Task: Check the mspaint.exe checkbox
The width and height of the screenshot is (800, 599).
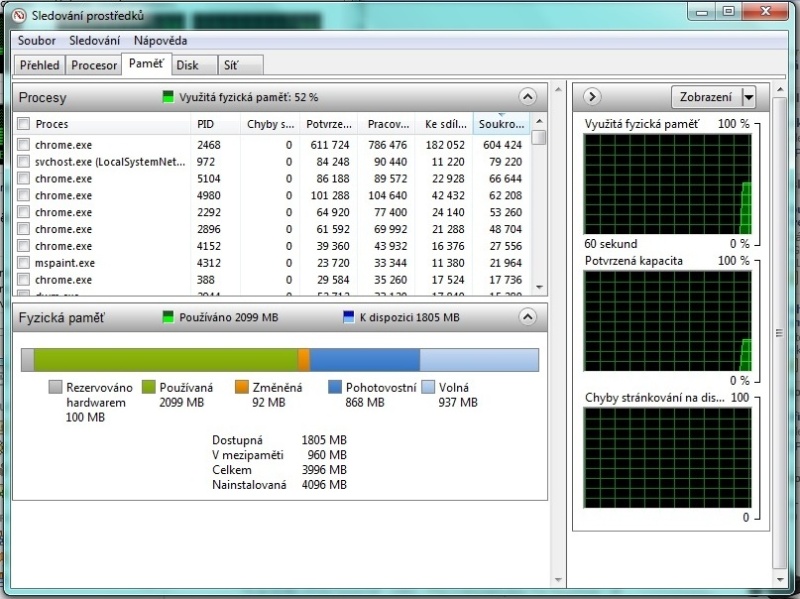Action: pos(23,262)
